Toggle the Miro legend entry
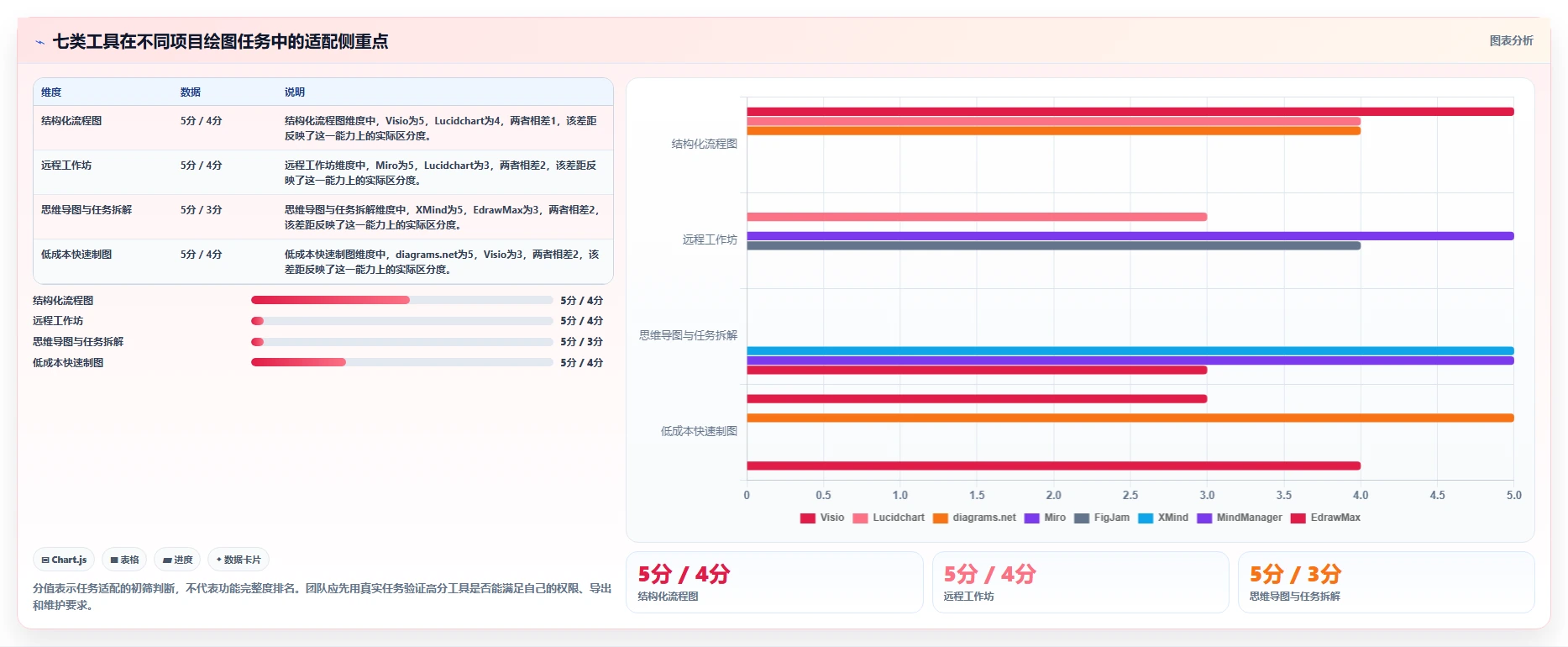The height and width of the screenshot is (647, 1568). pos(1045,518)
